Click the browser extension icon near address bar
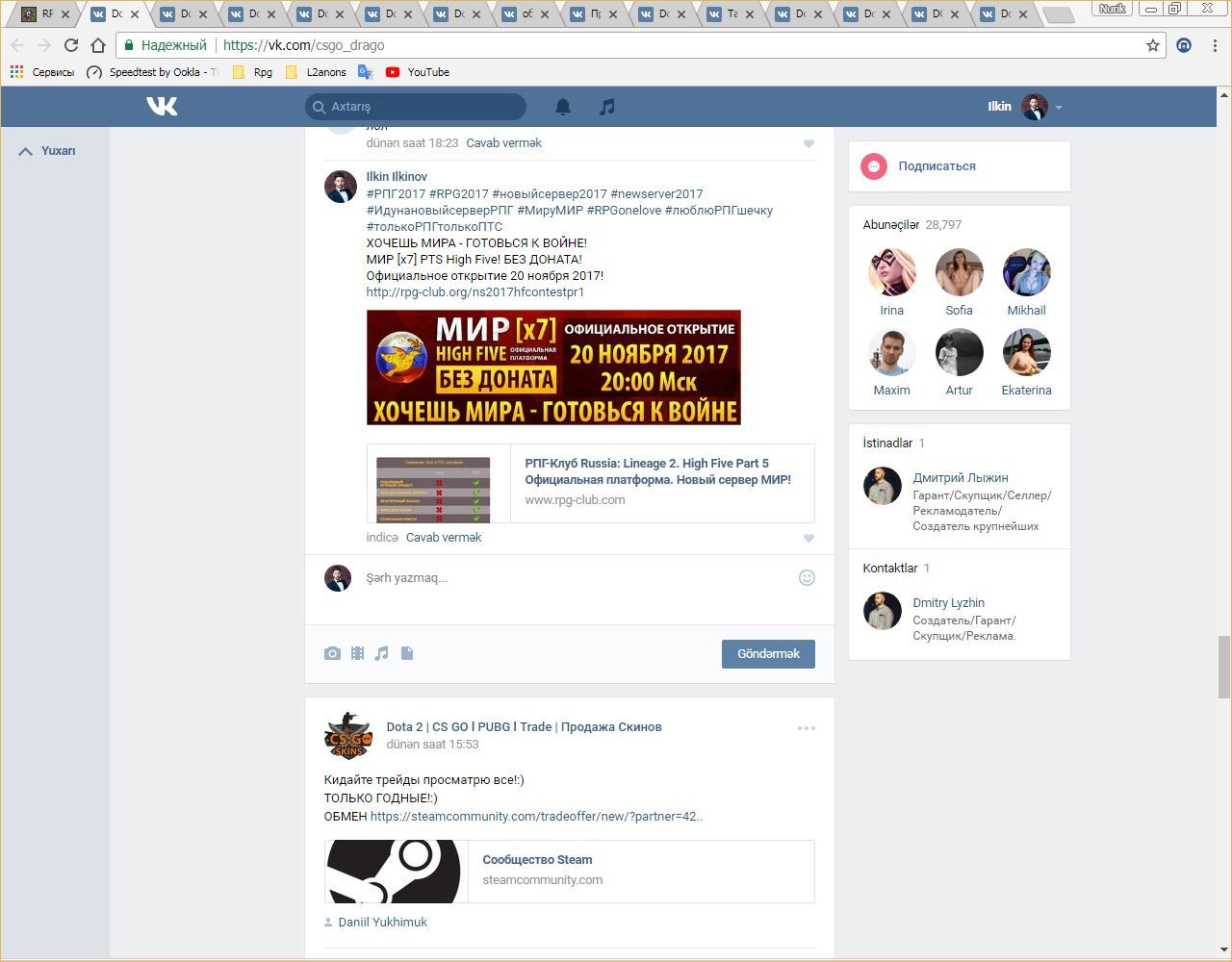Viewport: 1232px width, 962px height. point(1184,45)
